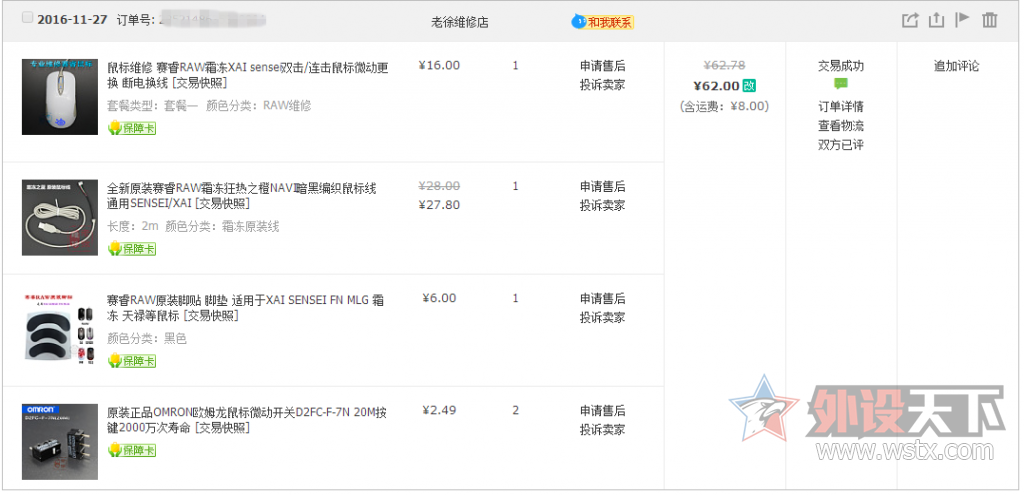The image size is (1024, 496).
Task: Click the green 改 price-modified badge
Action: click(749, 85)
